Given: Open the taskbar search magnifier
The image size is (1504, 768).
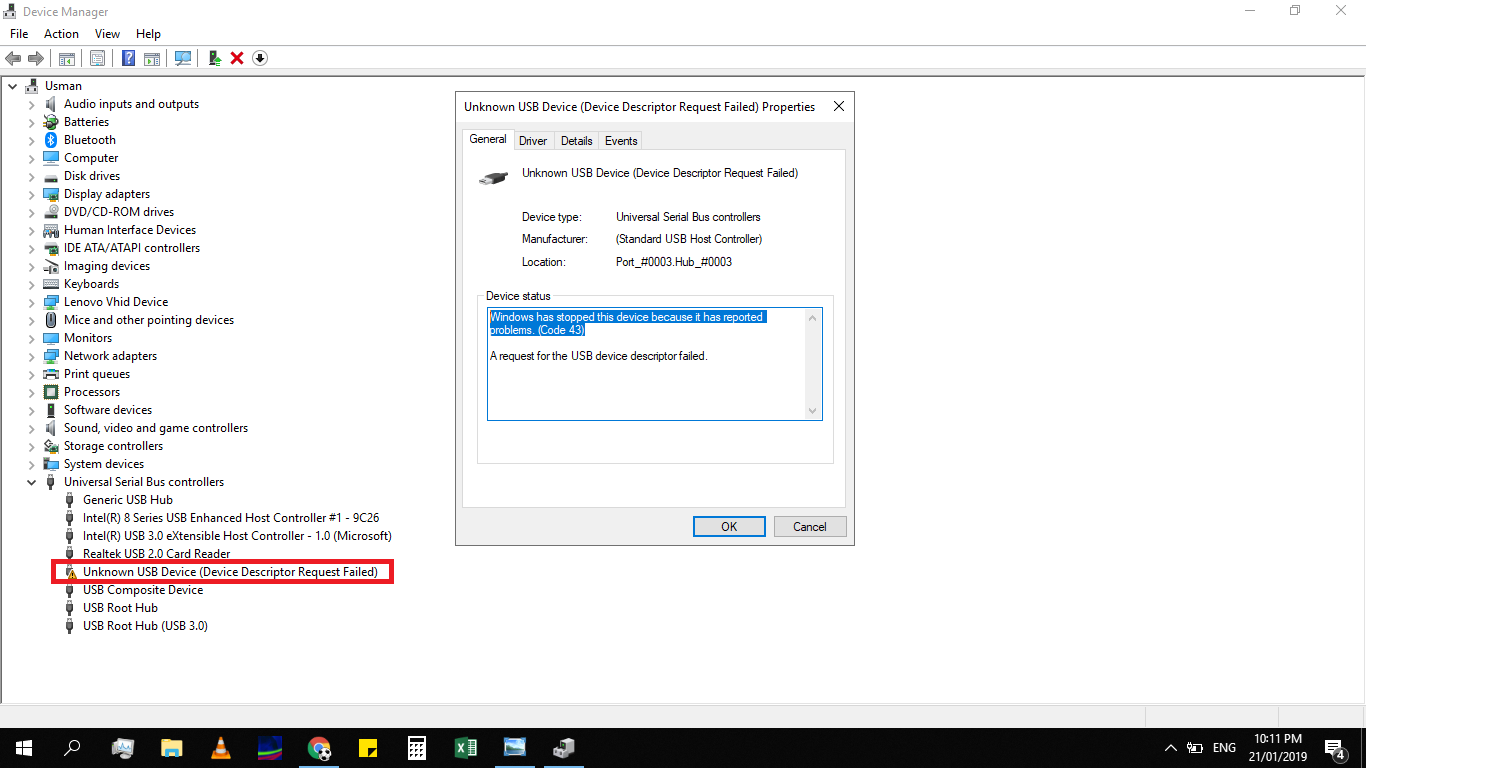Looking at the screenshot, I should click(72, 747).
